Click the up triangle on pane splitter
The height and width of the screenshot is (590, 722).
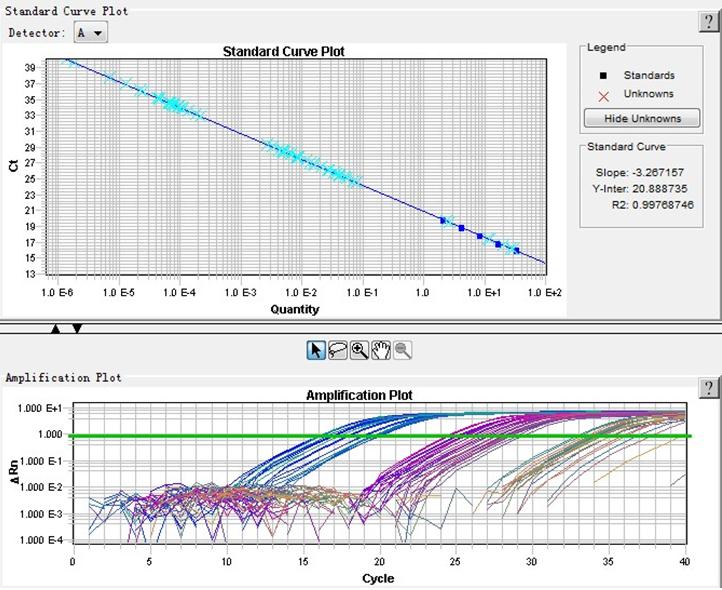click(56, 328)
